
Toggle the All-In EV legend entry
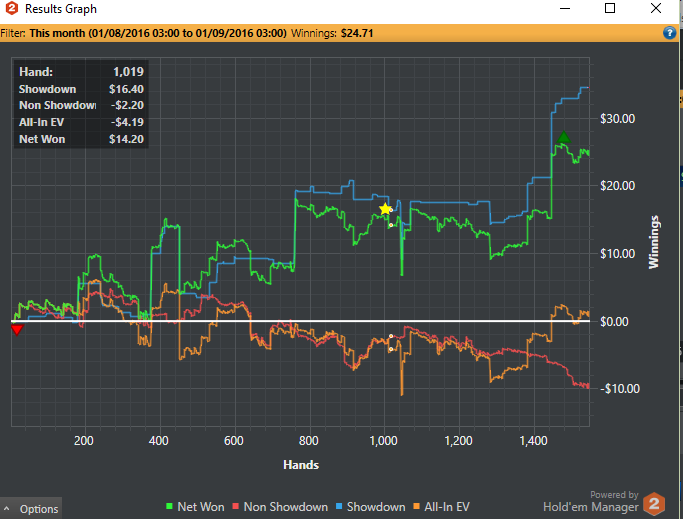tap(441, 507)
